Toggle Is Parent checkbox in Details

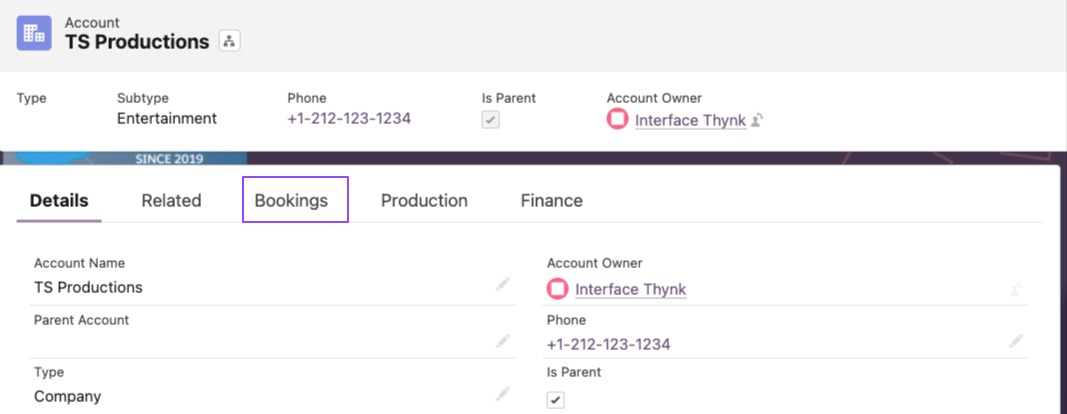click(556, 400)
